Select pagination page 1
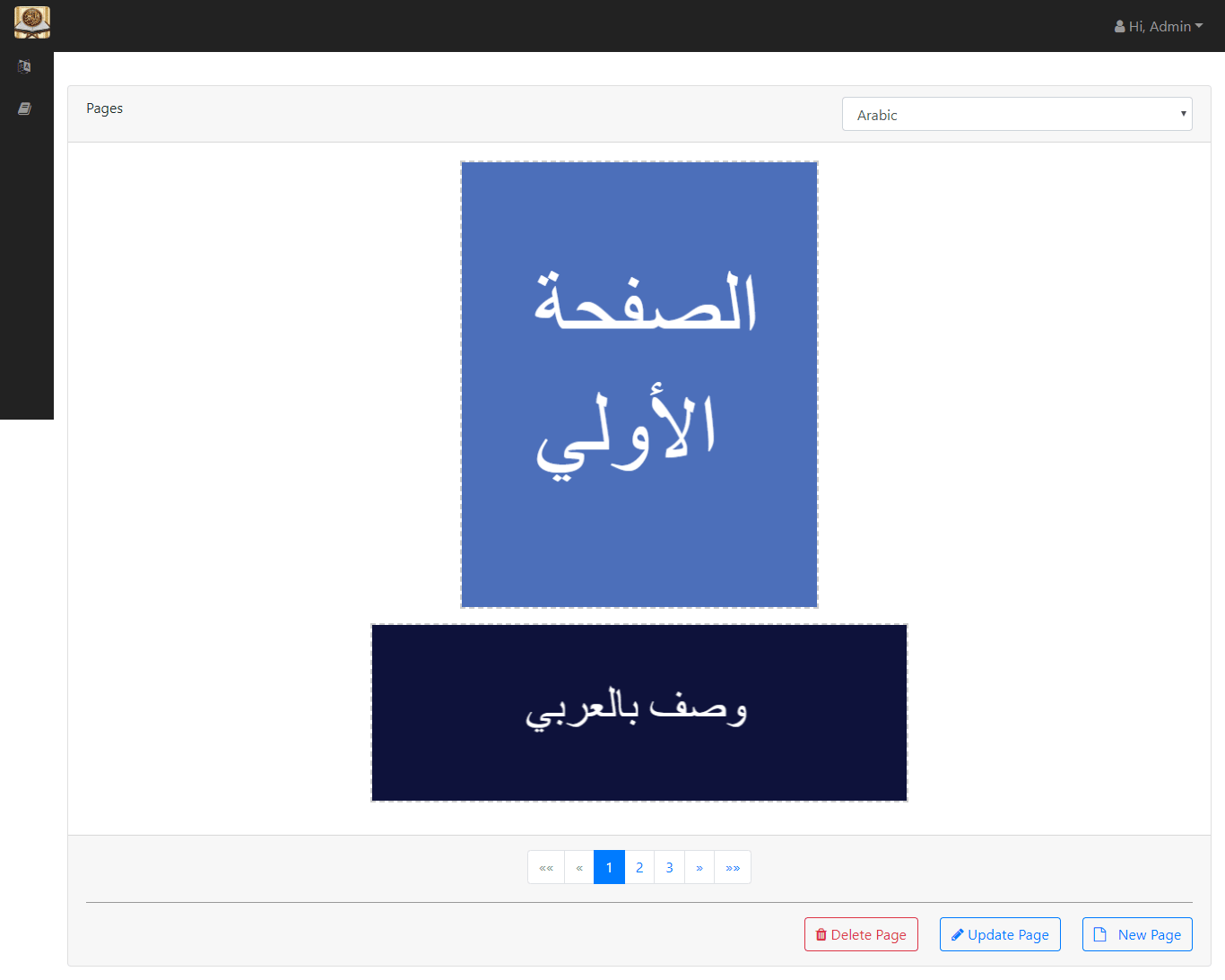Image resolution: width=1225 pixels, height=980 pixels. 610,867
